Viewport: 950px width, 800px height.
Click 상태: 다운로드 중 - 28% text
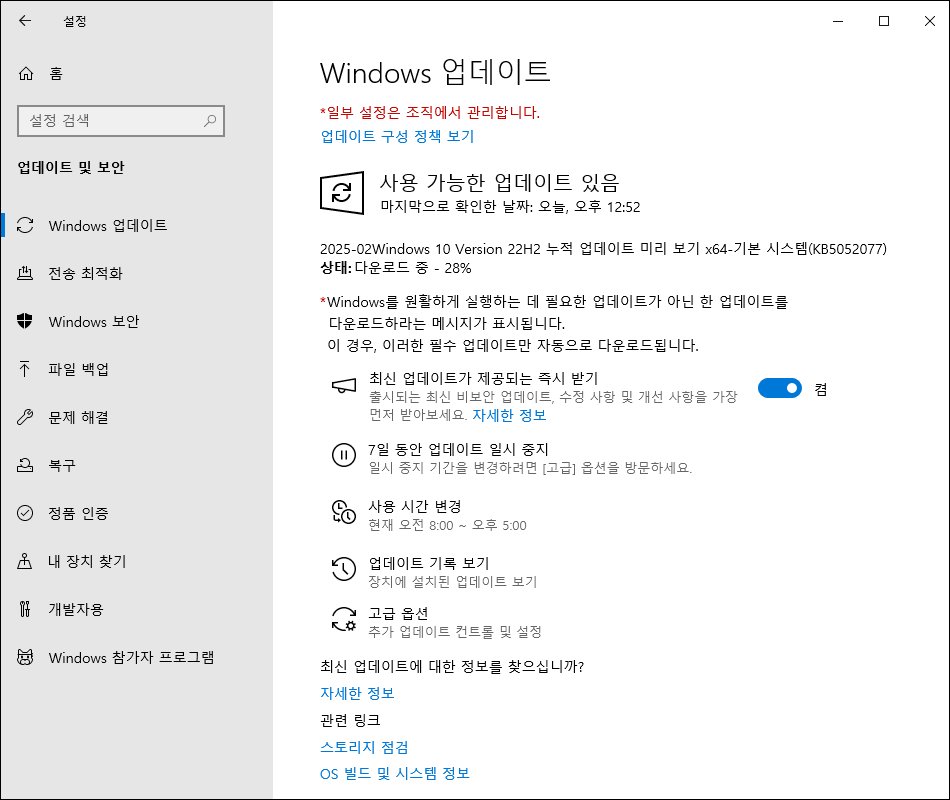pos(396,268)
